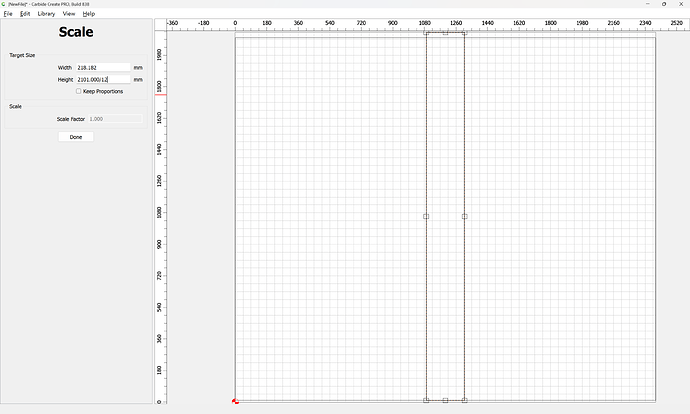Click the Scale Factor field
This screenshot has height=414, width=690.
tap(115, 119)
